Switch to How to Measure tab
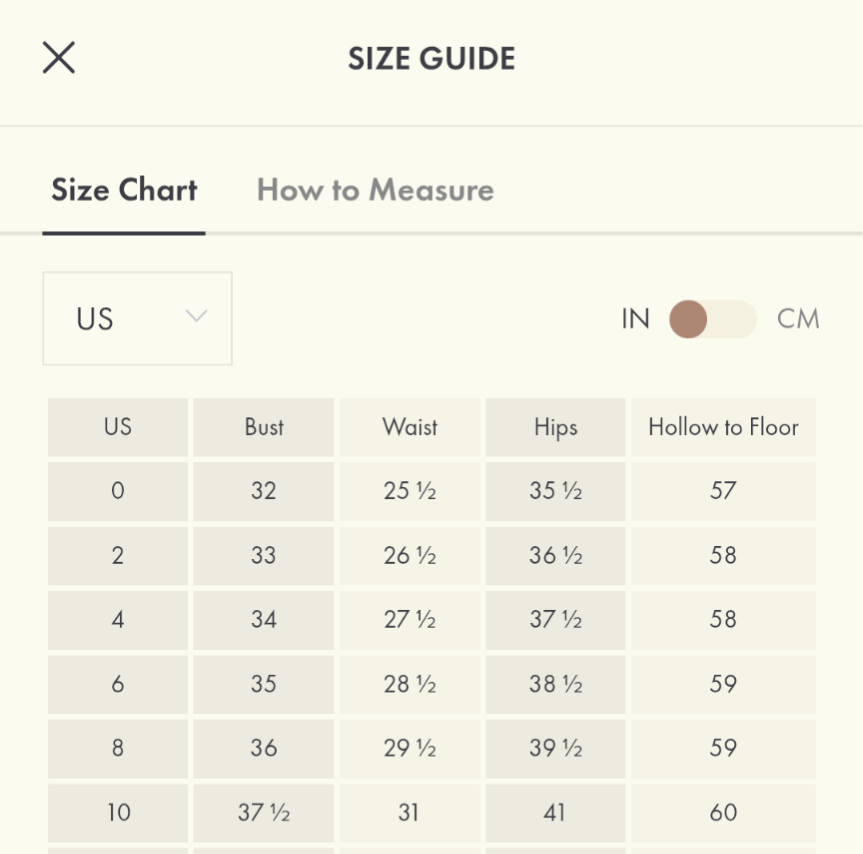This screenshot has width=863, height=854. pyautogui.click(x=375, y=190)
